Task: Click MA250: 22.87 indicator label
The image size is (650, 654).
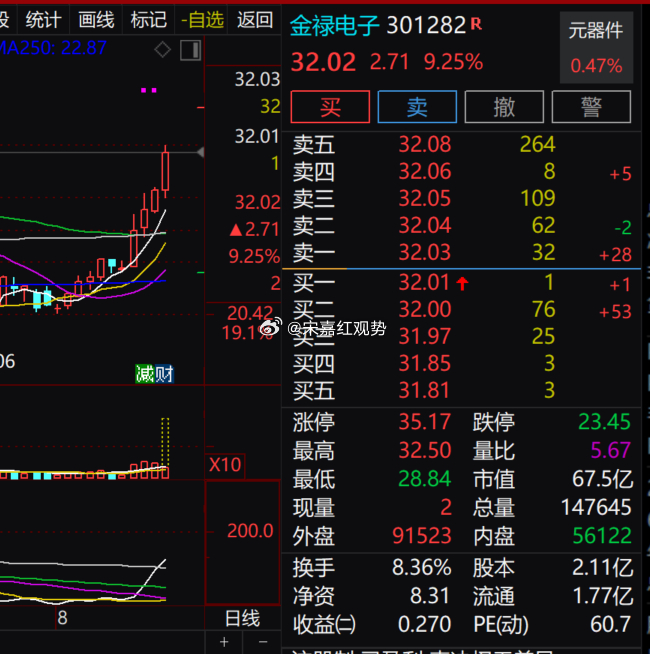Action: pyautogui.click(x=53, y=48)
